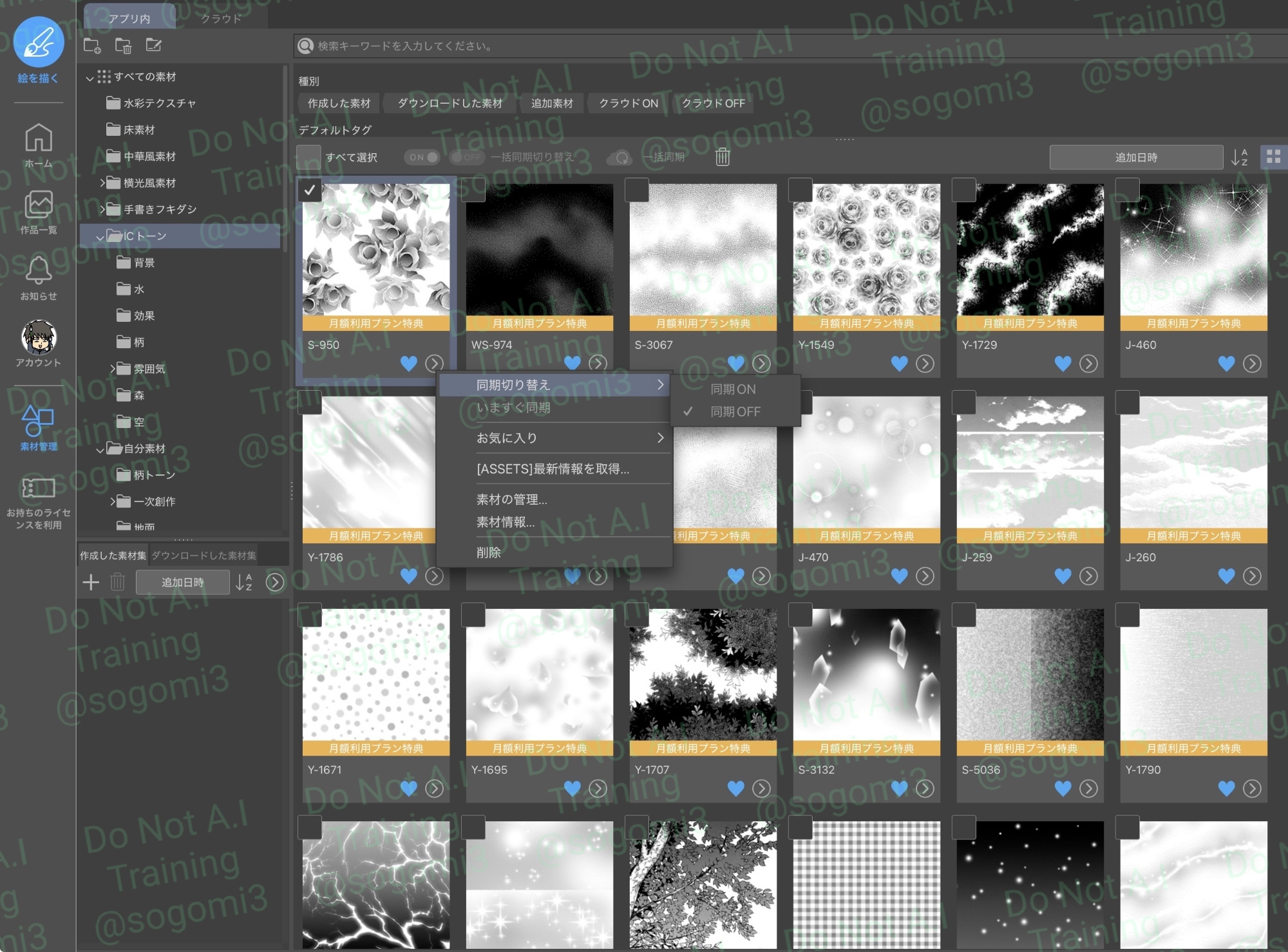1288x952 pixels.
Task: Open the notifications (お知らせ) bell icon
Action: 39,270
